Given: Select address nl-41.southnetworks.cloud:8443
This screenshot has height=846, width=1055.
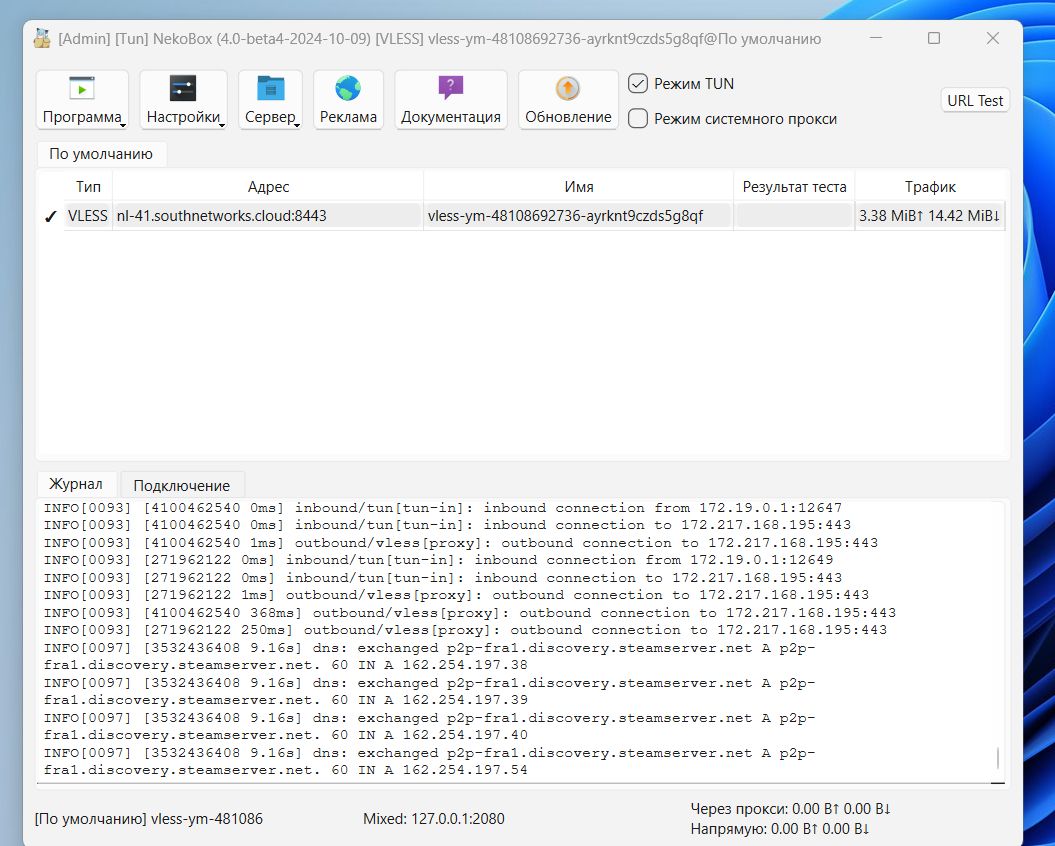Looking at the screenshot, I should [x=268, y=216].
